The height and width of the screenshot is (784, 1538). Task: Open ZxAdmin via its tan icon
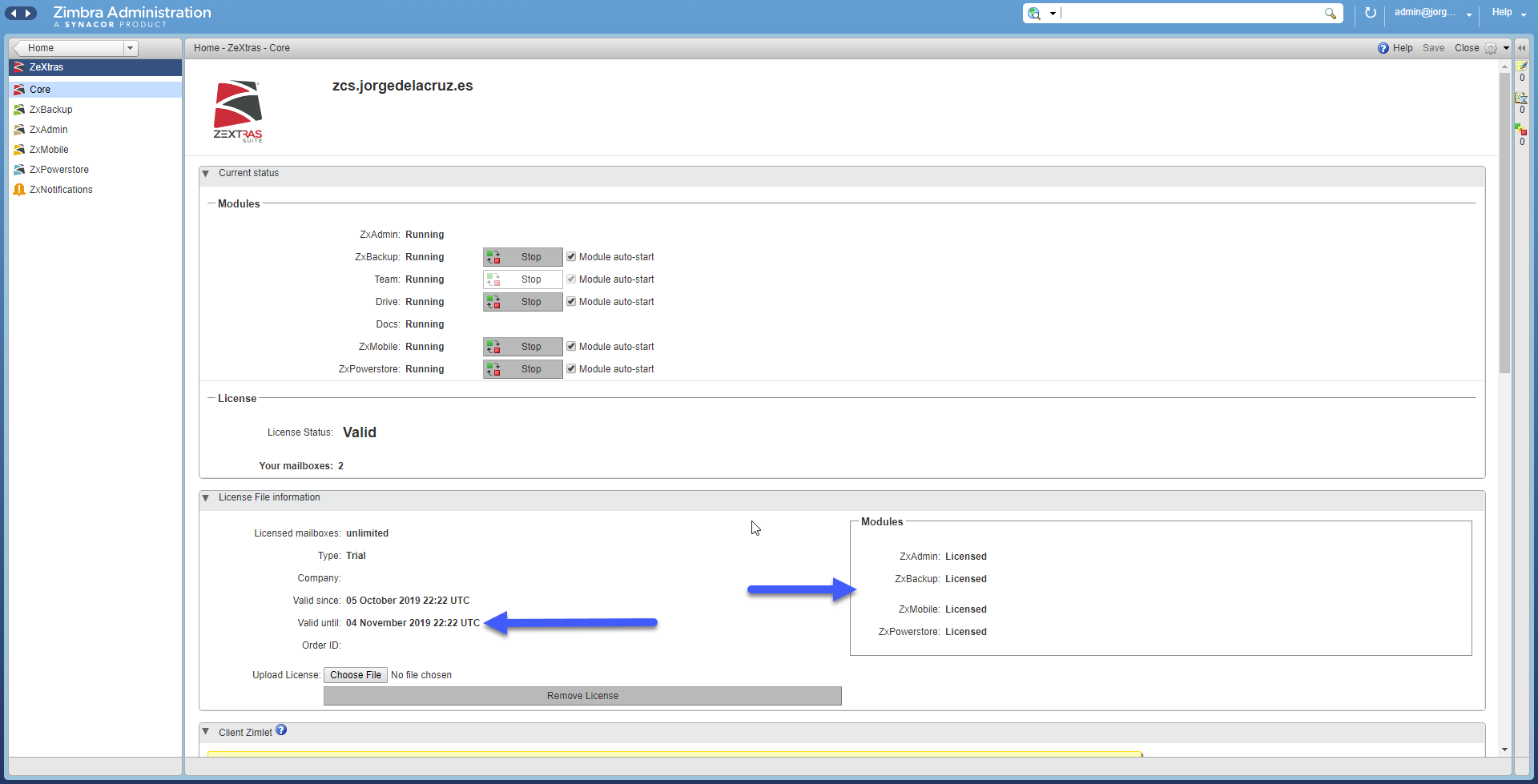pos(19,130)
